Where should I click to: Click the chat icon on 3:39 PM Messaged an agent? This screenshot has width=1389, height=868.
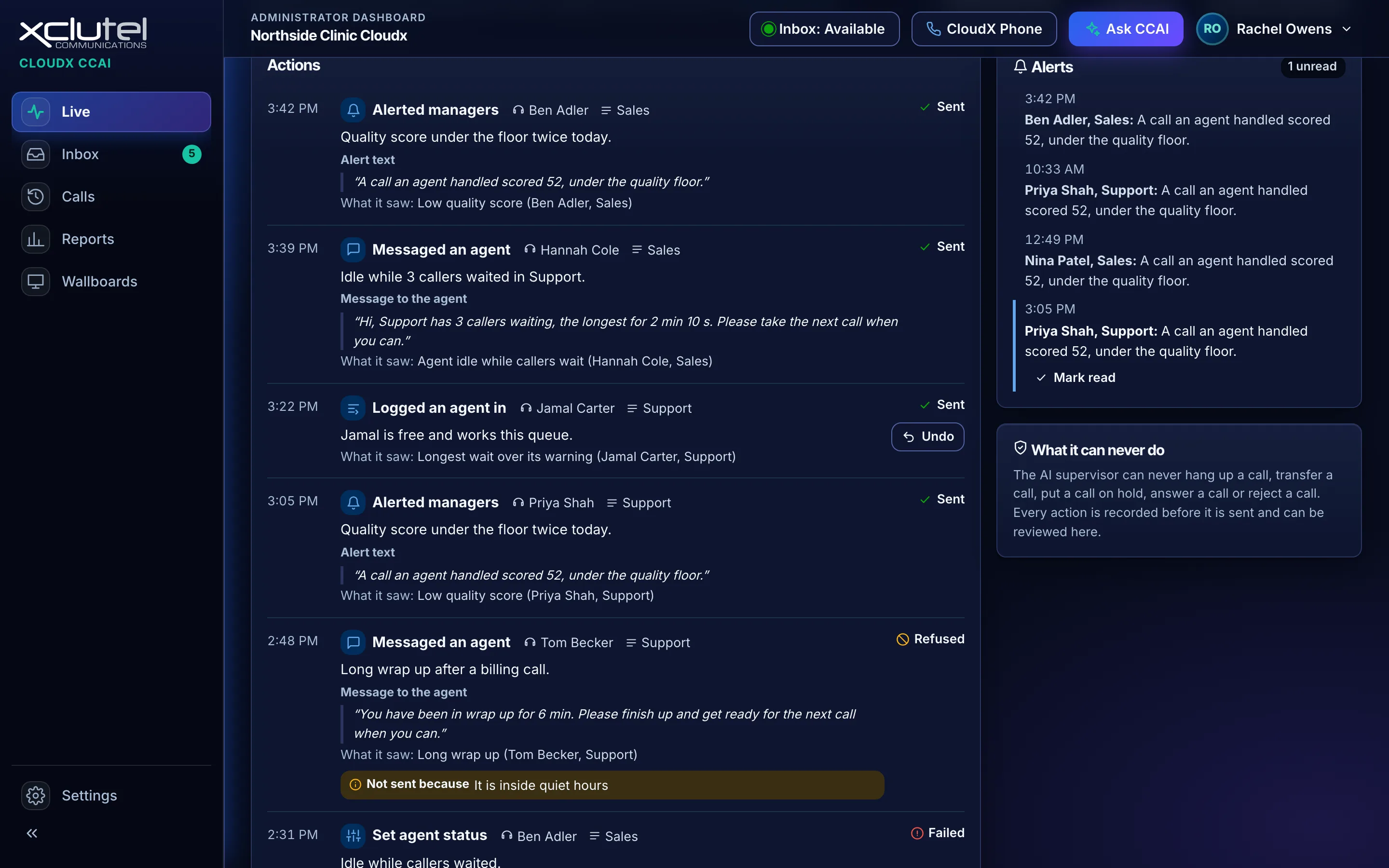(353, 249)
